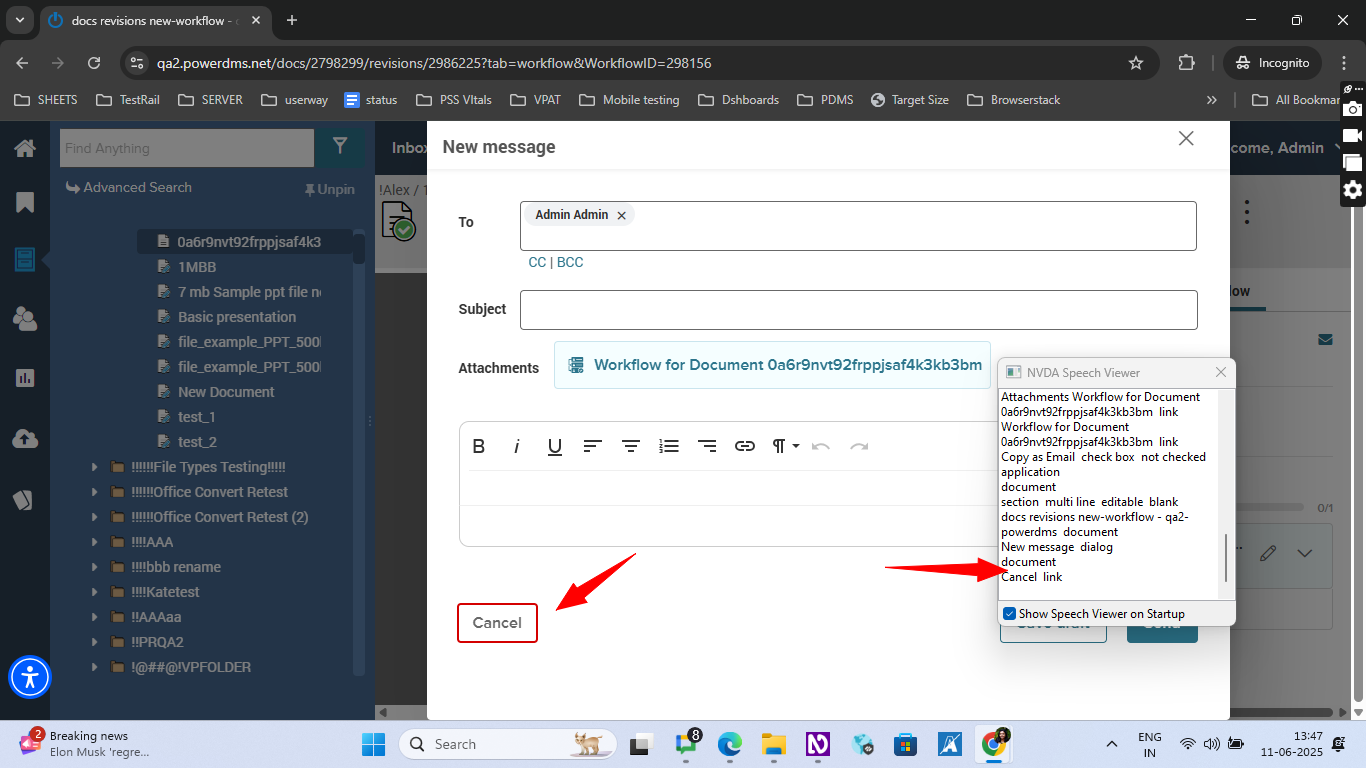Screen dimensions: 1366x768
Task: Center-align the message text
Action: [x=631, y=446]
